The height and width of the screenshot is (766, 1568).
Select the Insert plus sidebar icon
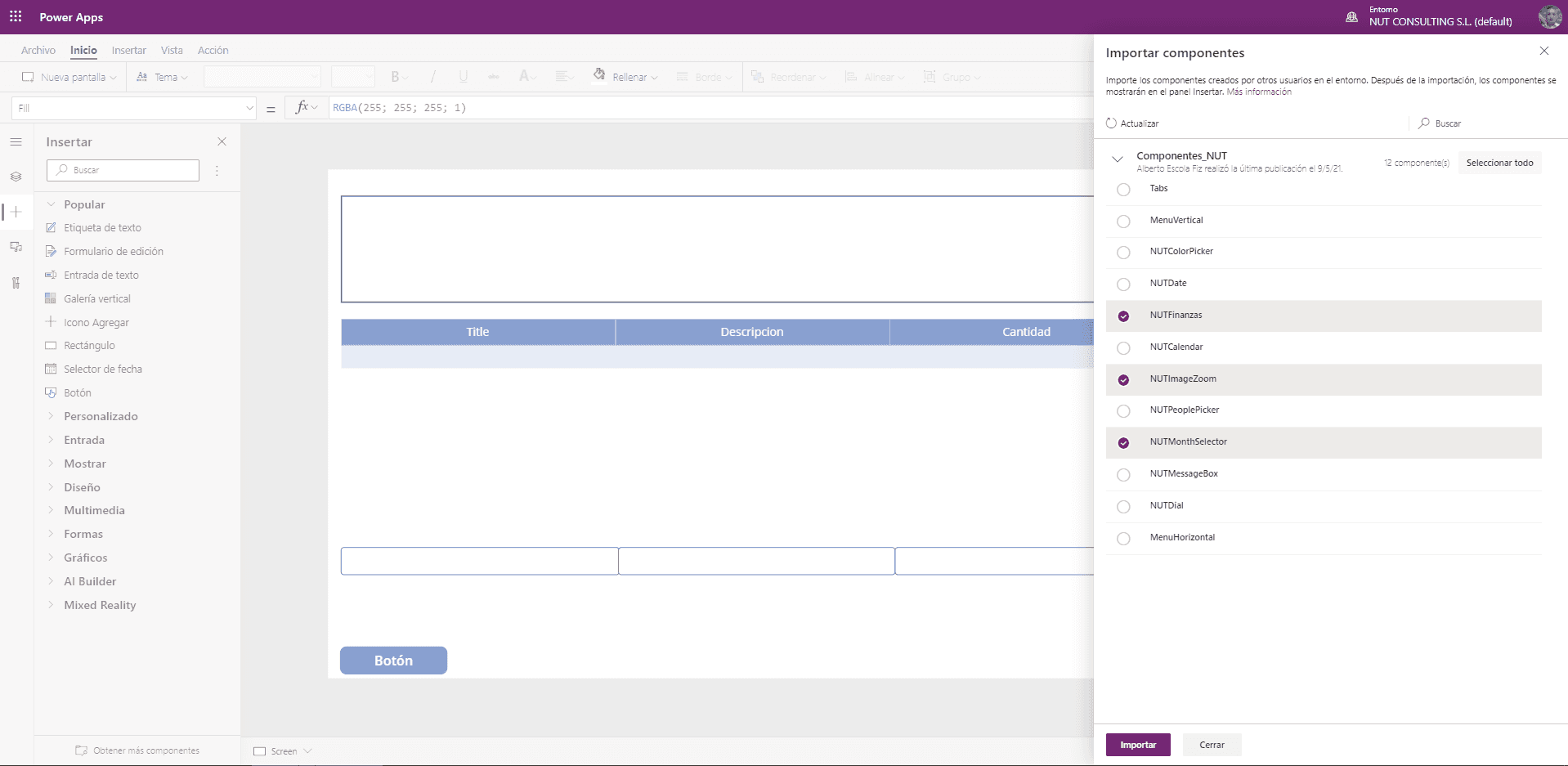click(x=16, y=212)
